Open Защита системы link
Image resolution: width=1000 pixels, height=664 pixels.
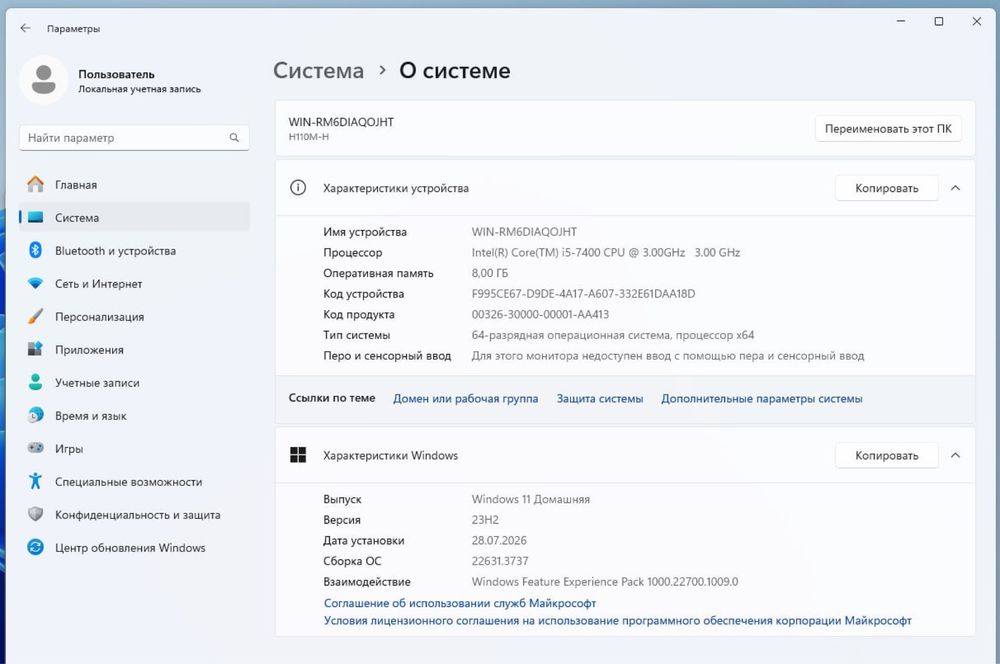[599, 399]
